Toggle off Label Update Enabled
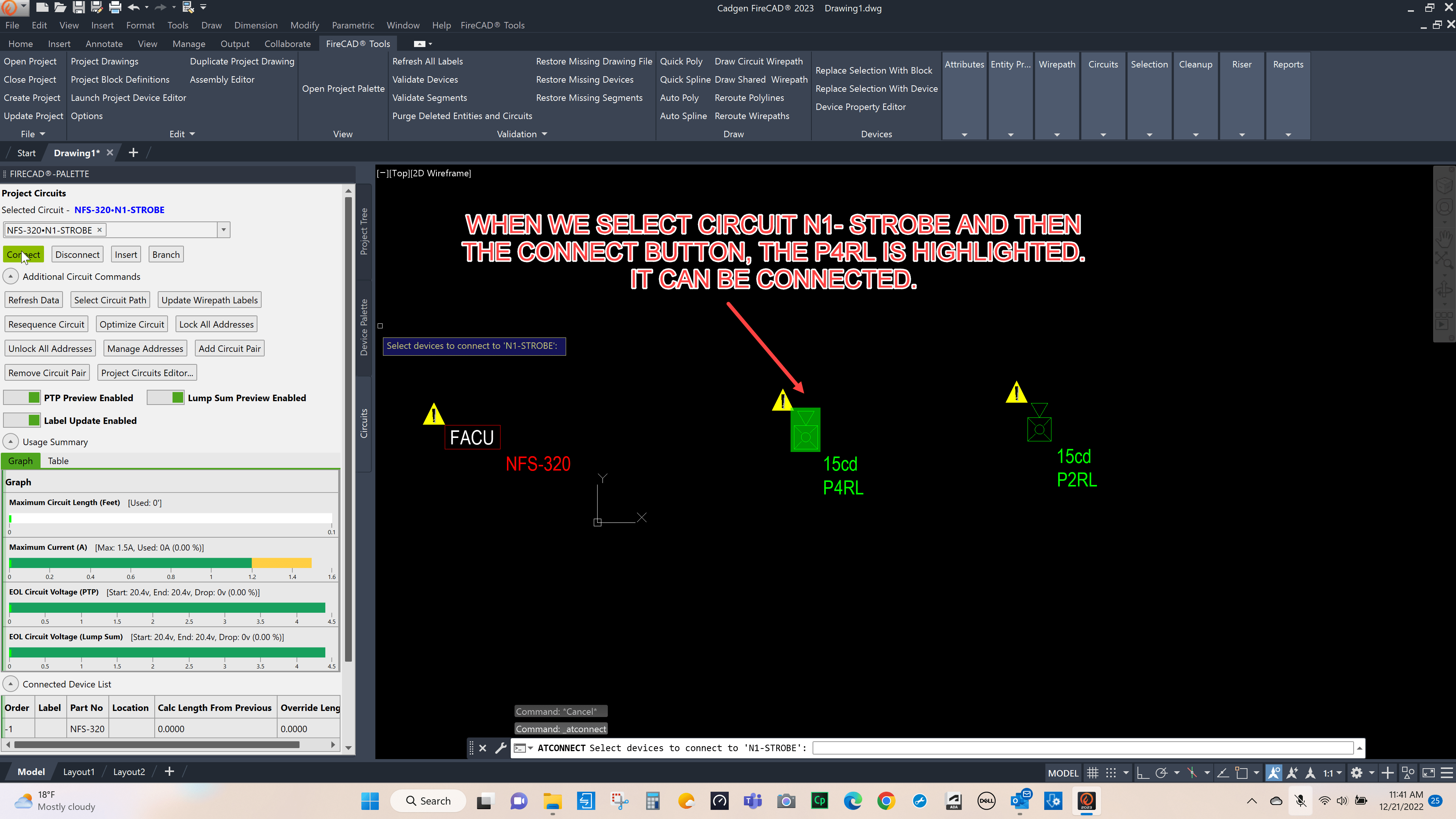Viewport: 1456px width, 819px height. (x=22, y=420)
